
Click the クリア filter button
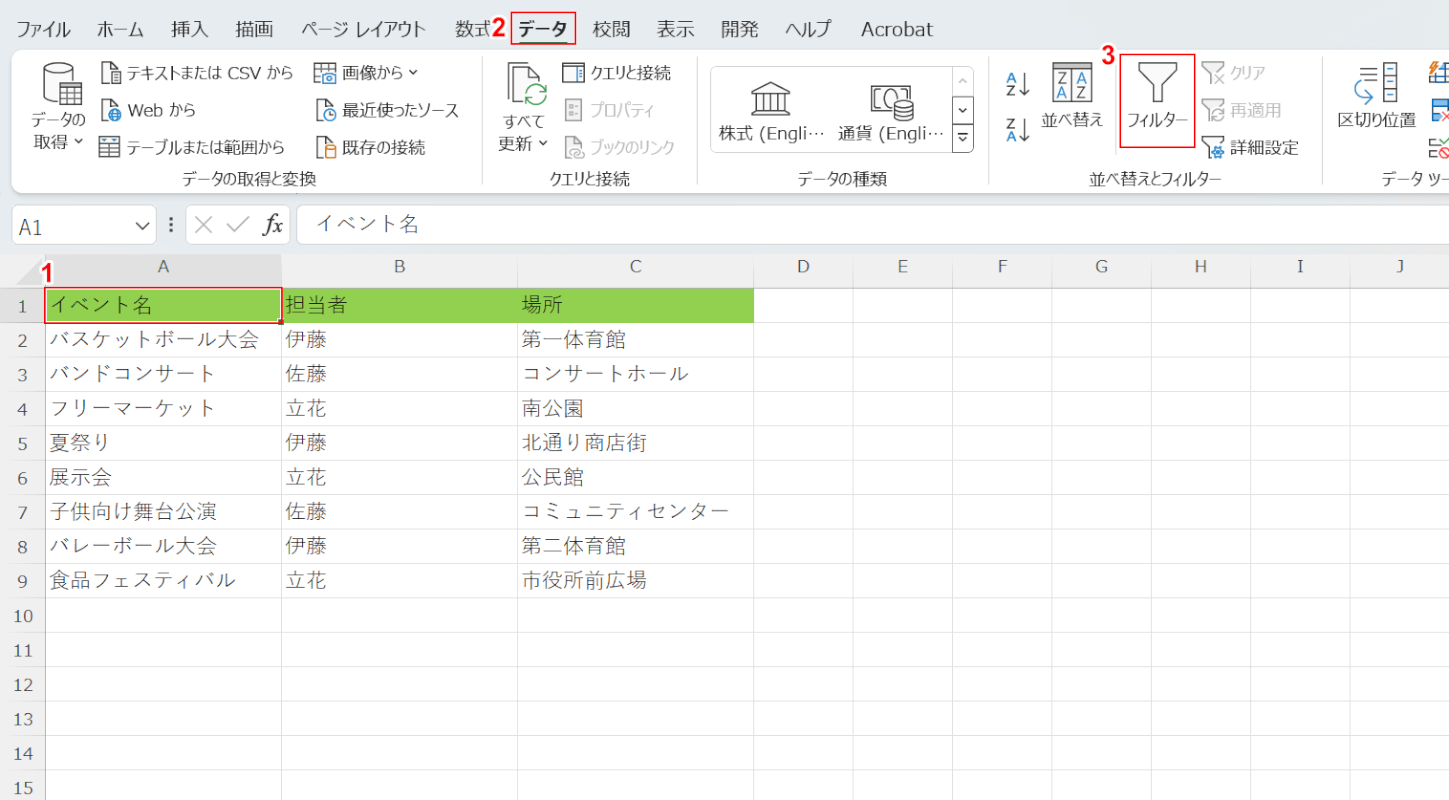(1234, 73)
